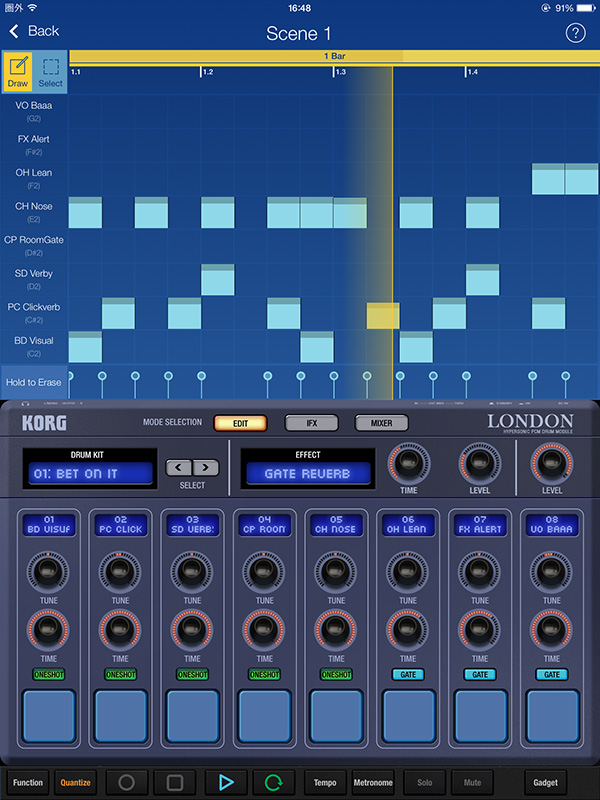
Task: Stop playback with the square button
Action: 175,782
